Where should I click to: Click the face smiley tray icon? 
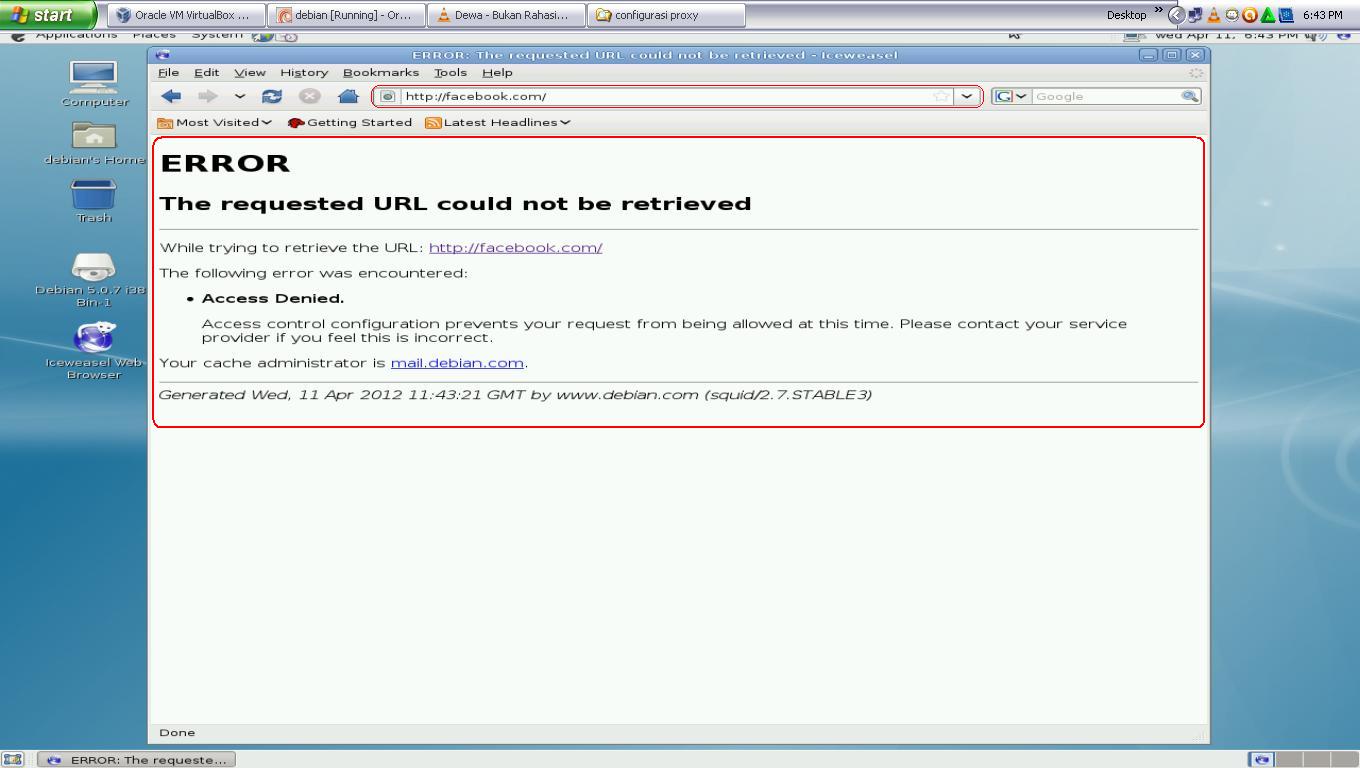click(1232, 15)
